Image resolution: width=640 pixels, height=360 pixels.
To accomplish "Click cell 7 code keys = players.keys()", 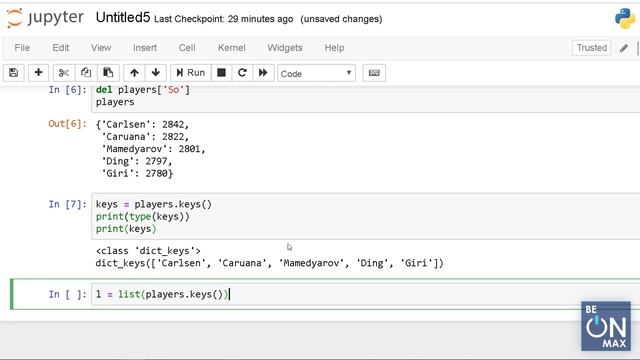I will click(154, 204).
